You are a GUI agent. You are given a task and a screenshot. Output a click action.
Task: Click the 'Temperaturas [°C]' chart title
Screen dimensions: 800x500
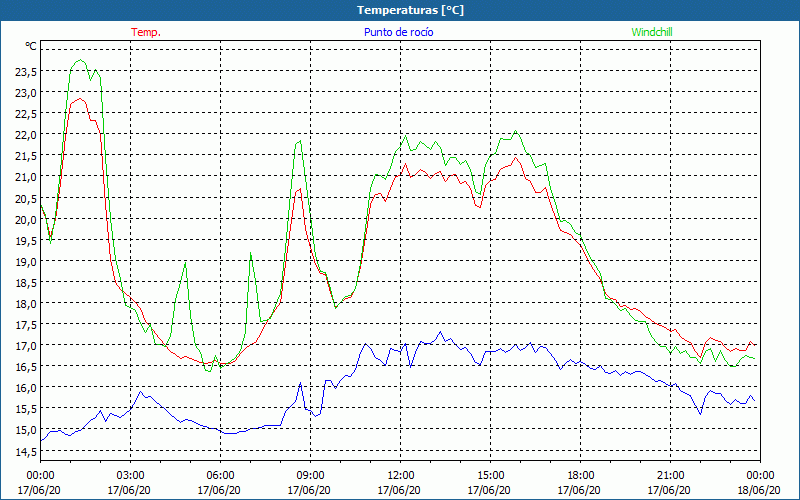[x=410, y=10]
